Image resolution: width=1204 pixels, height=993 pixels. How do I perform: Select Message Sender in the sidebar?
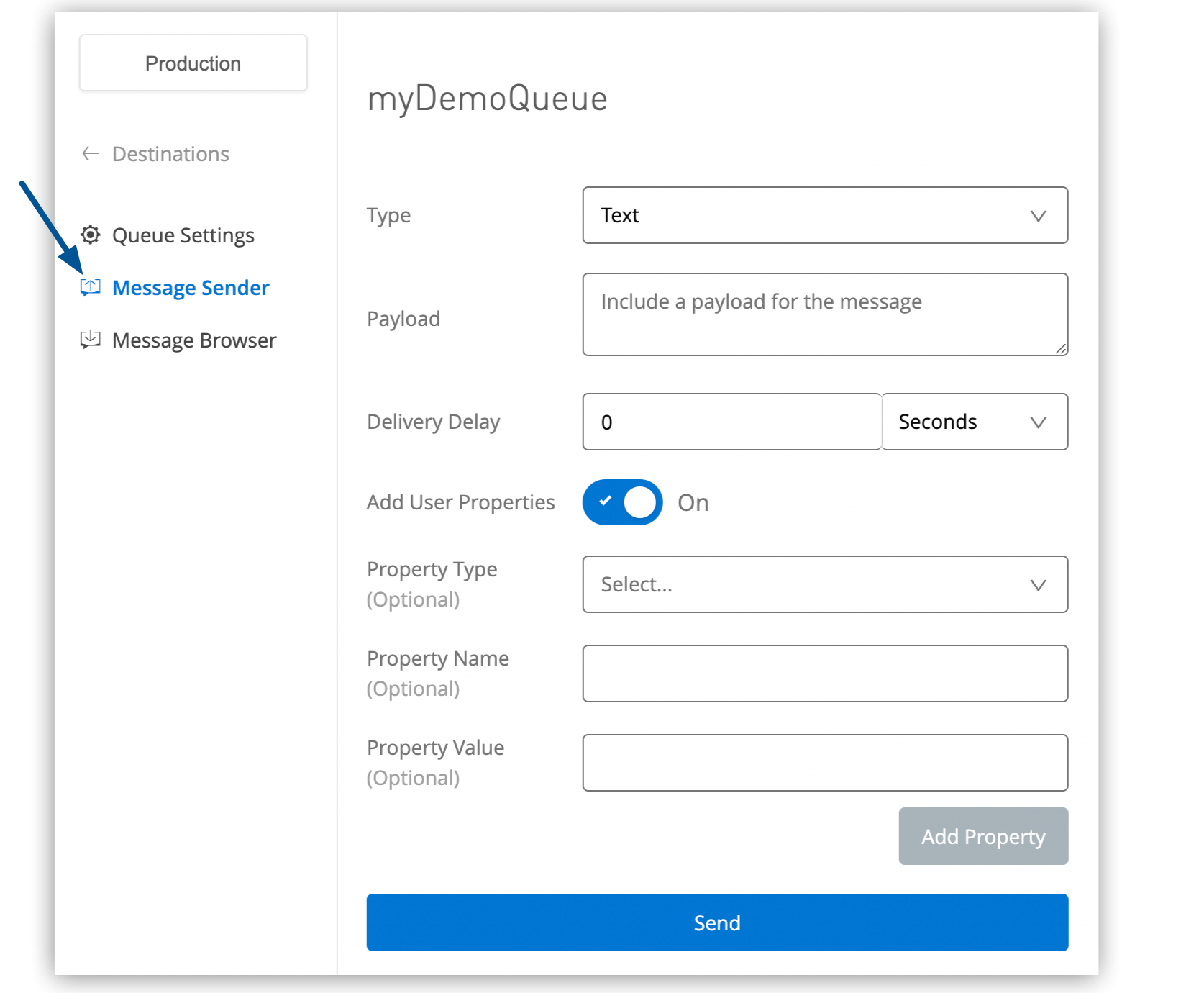pos(191,288)
